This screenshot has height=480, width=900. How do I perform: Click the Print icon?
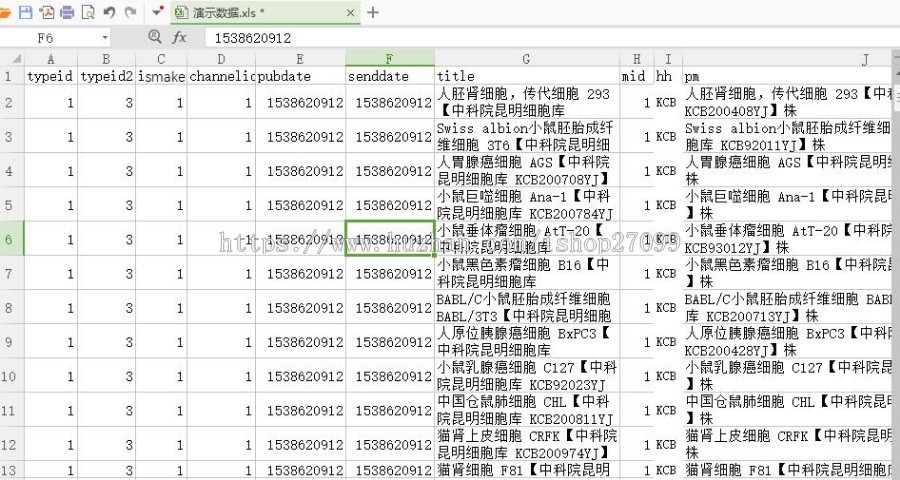tap(67, 12)
